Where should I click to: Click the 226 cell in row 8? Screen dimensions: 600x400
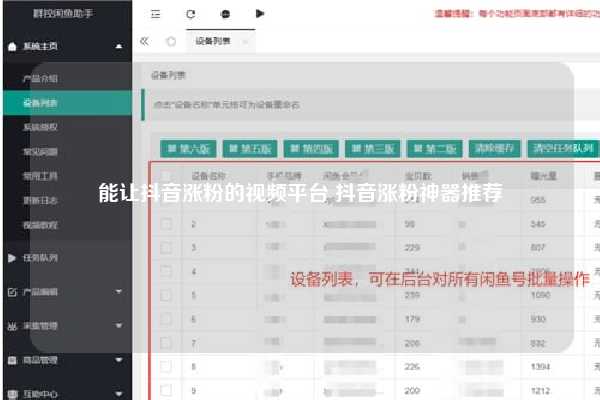tap(412, 367)
